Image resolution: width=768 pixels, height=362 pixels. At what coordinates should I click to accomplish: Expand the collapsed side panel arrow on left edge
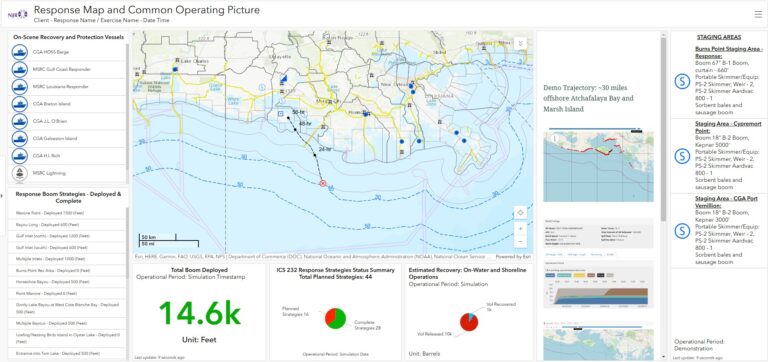coord(1,196)
